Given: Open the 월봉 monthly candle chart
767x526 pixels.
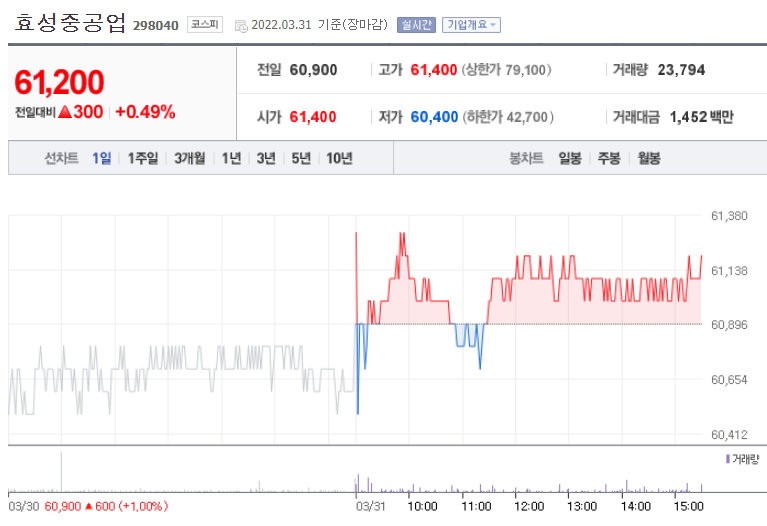Looking at the screenshot, I should 649,158.
